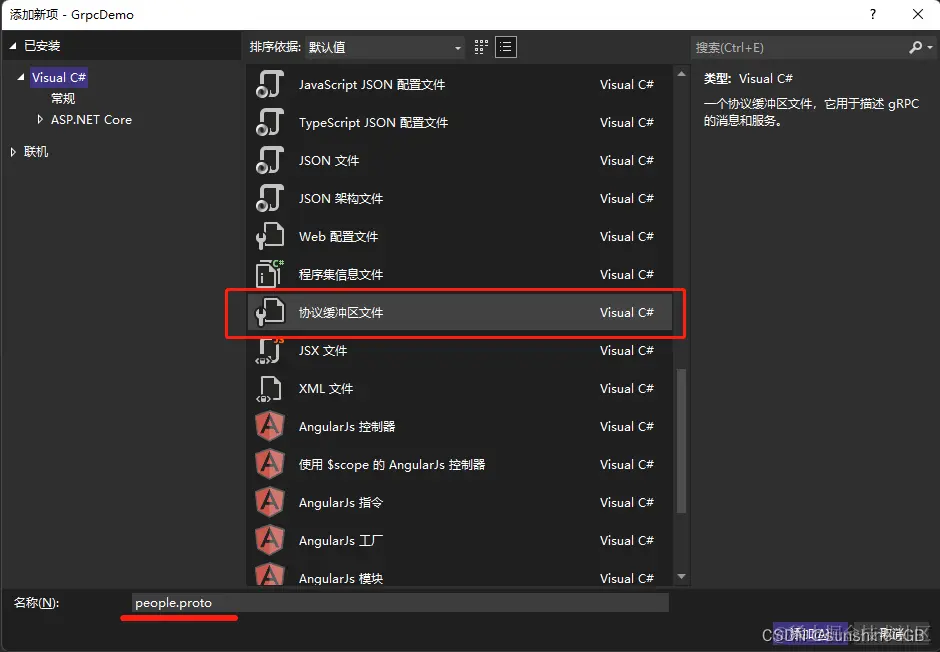Viewport: 940px width, 652px height.
Task: Select the JSON 文件 row text
Action: tap(329, 161)
